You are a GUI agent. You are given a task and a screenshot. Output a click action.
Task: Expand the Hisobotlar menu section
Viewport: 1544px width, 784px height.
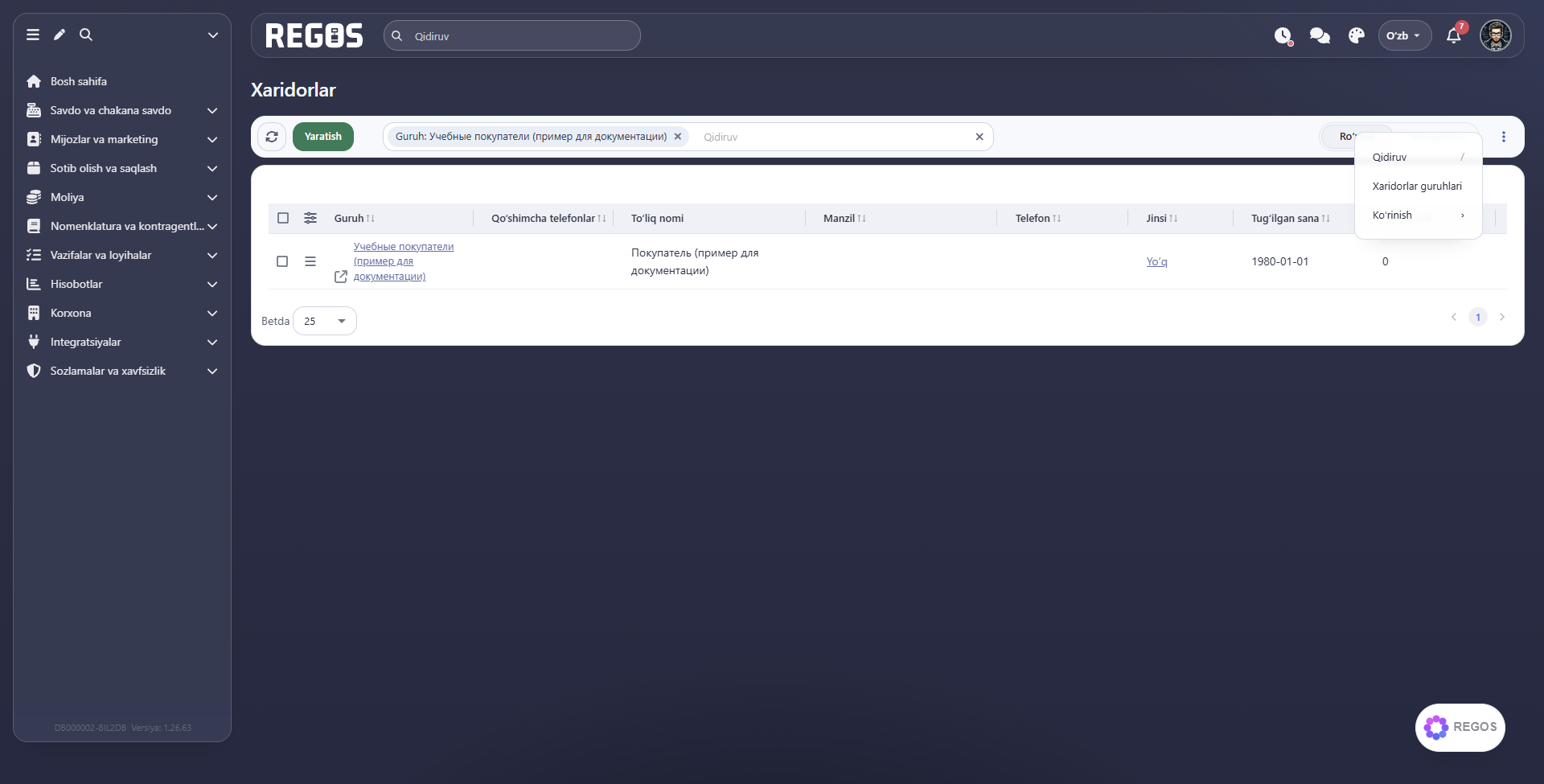122,284
